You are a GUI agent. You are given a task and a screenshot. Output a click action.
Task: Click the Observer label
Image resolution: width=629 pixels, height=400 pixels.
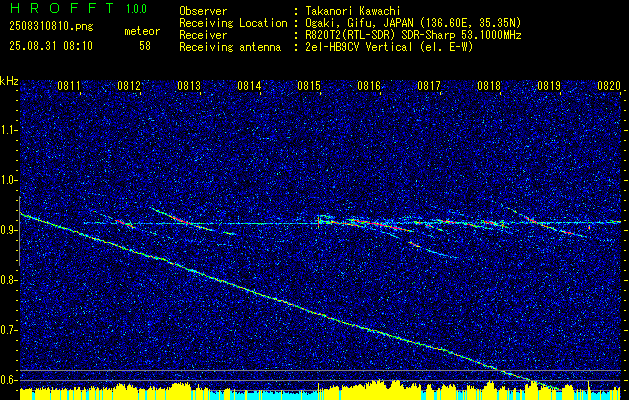(x=203, y=11)
